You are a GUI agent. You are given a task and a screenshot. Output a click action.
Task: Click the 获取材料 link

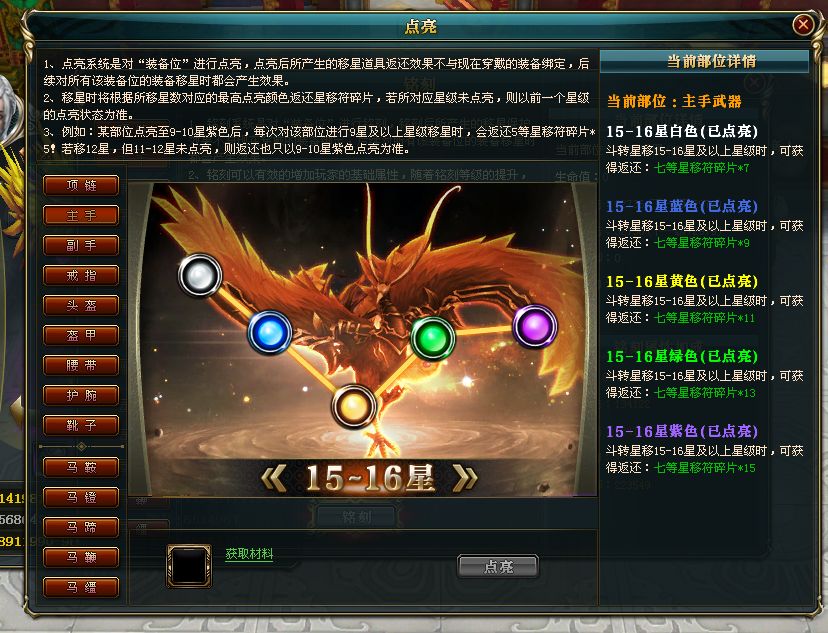click(x=249, y=554)
